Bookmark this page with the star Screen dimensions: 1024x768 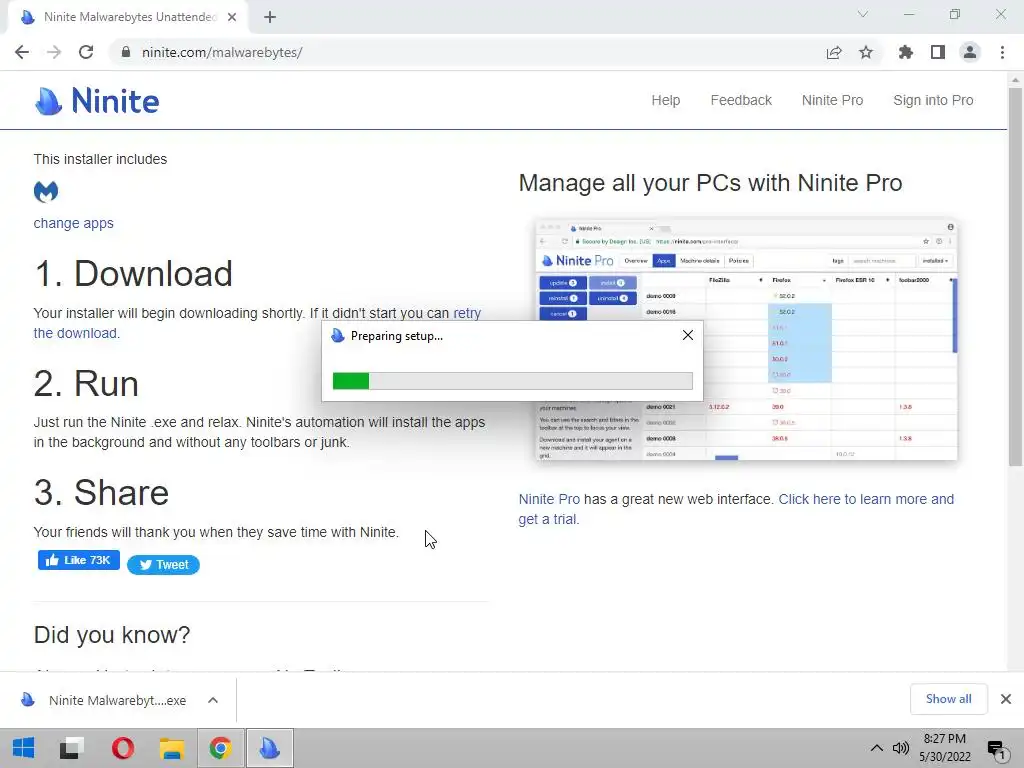click(x=866, y=52)
